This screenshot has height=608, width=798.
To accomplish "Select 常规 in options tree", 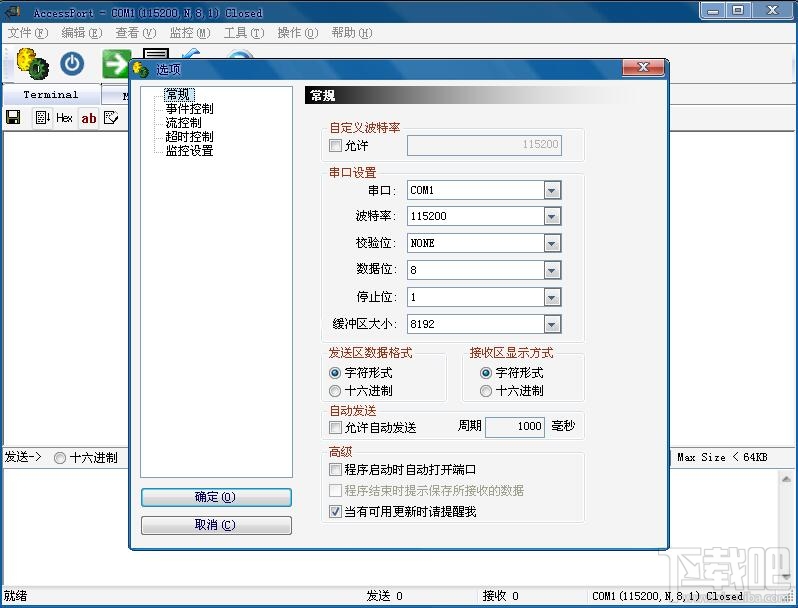I will click(178, 95).
